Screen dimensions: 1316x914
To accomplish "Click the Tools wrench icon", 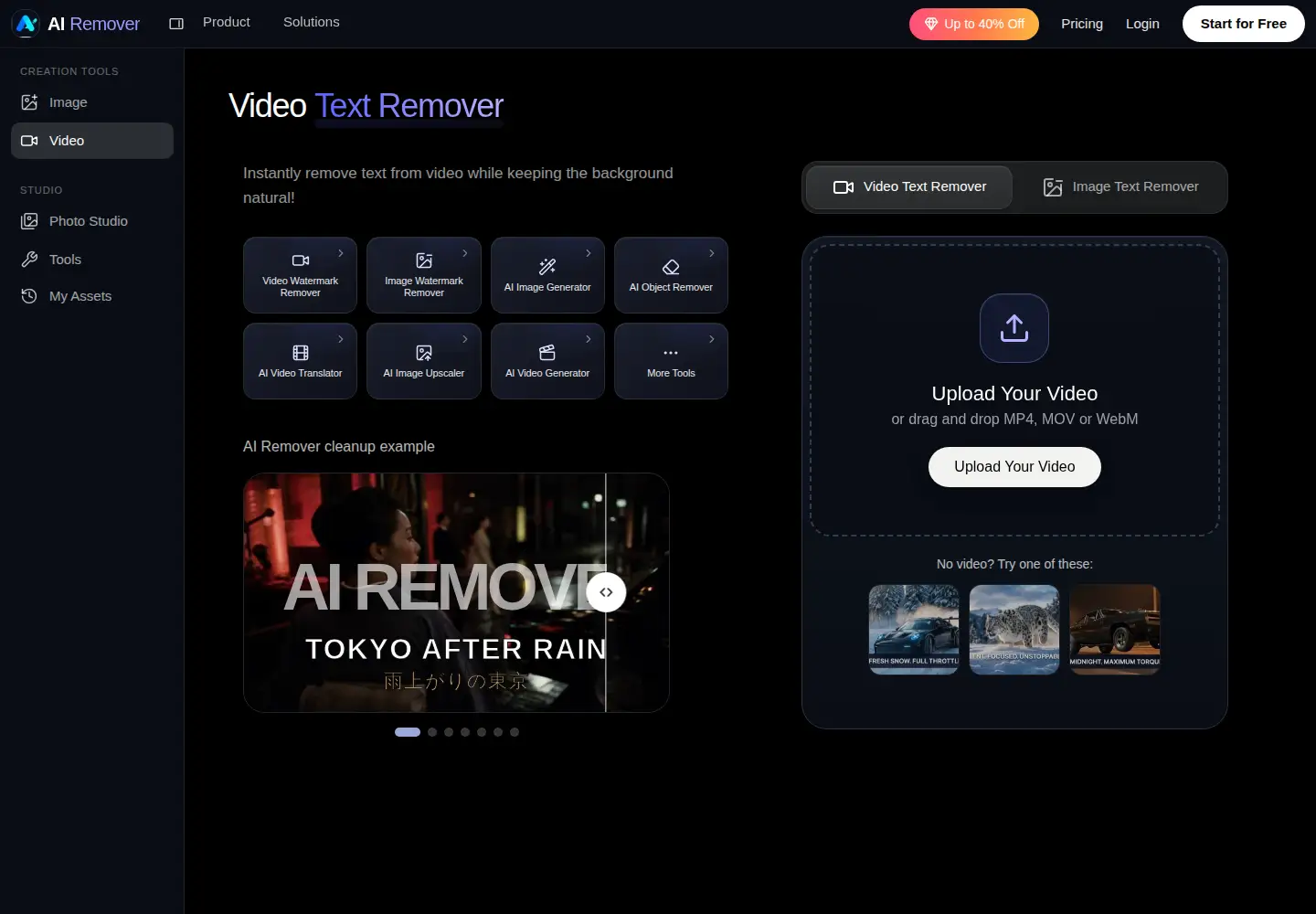I will coord(29,260).
